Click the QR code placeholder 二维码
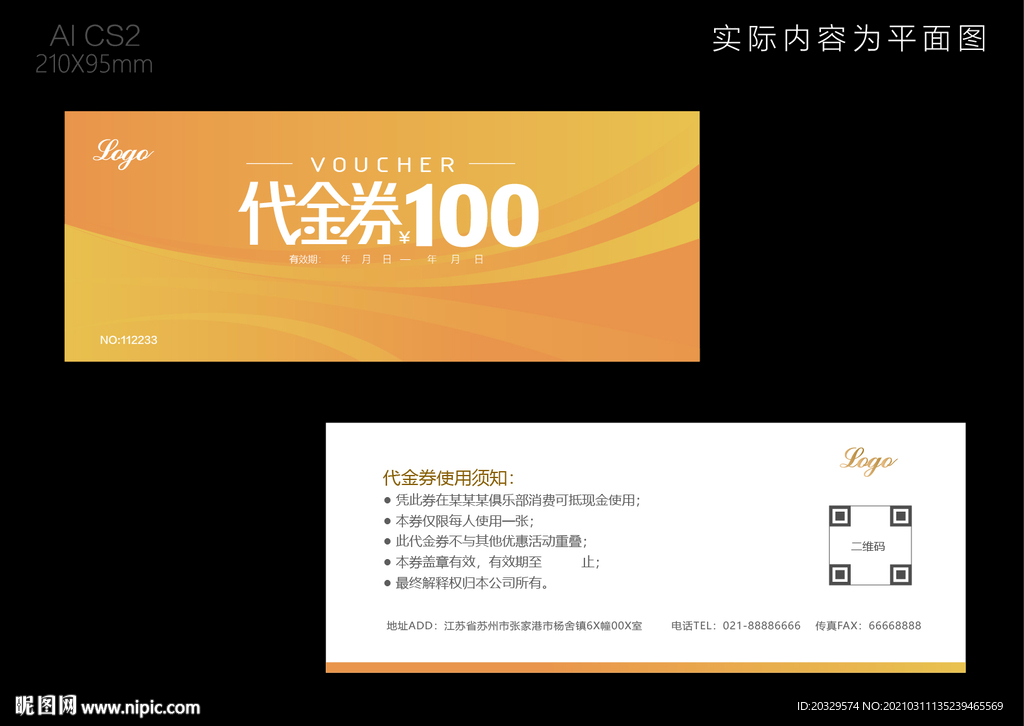Image resolution: width=1024 pixels, height=726 pixels. tap(870, 545)
